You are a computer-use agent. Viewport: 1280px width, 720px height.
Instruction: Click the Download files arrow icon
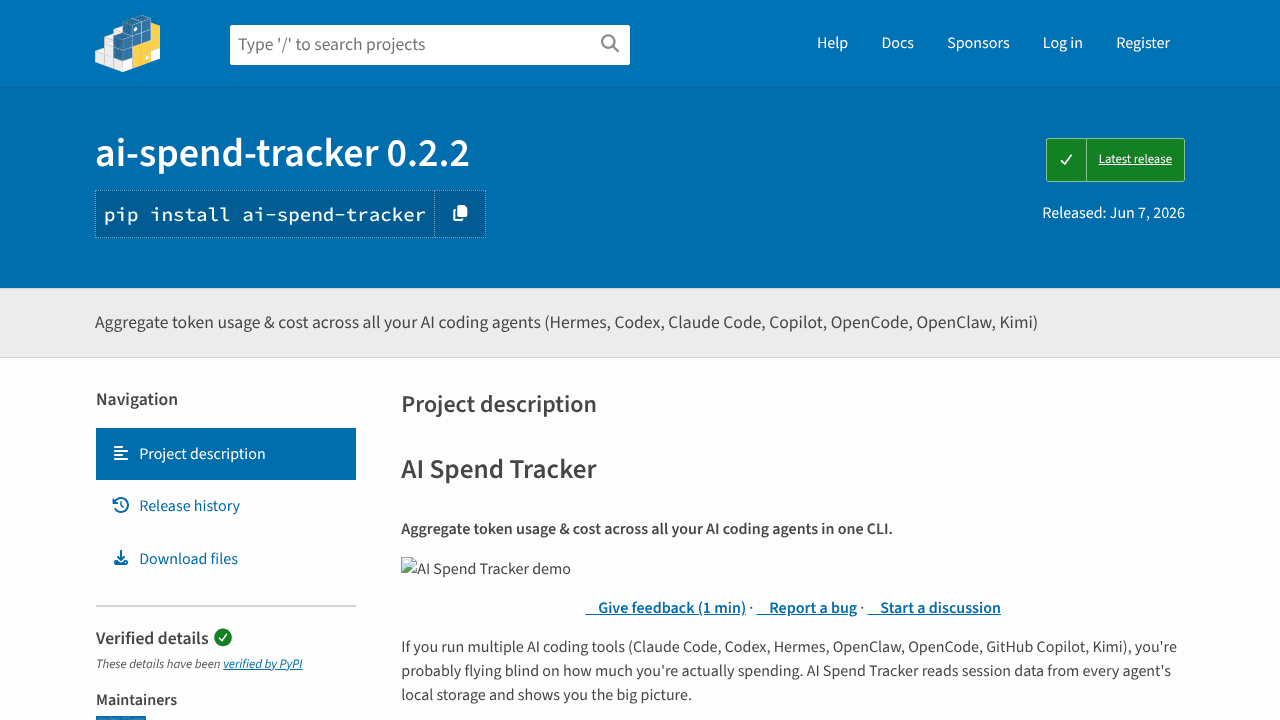[121, 558]
